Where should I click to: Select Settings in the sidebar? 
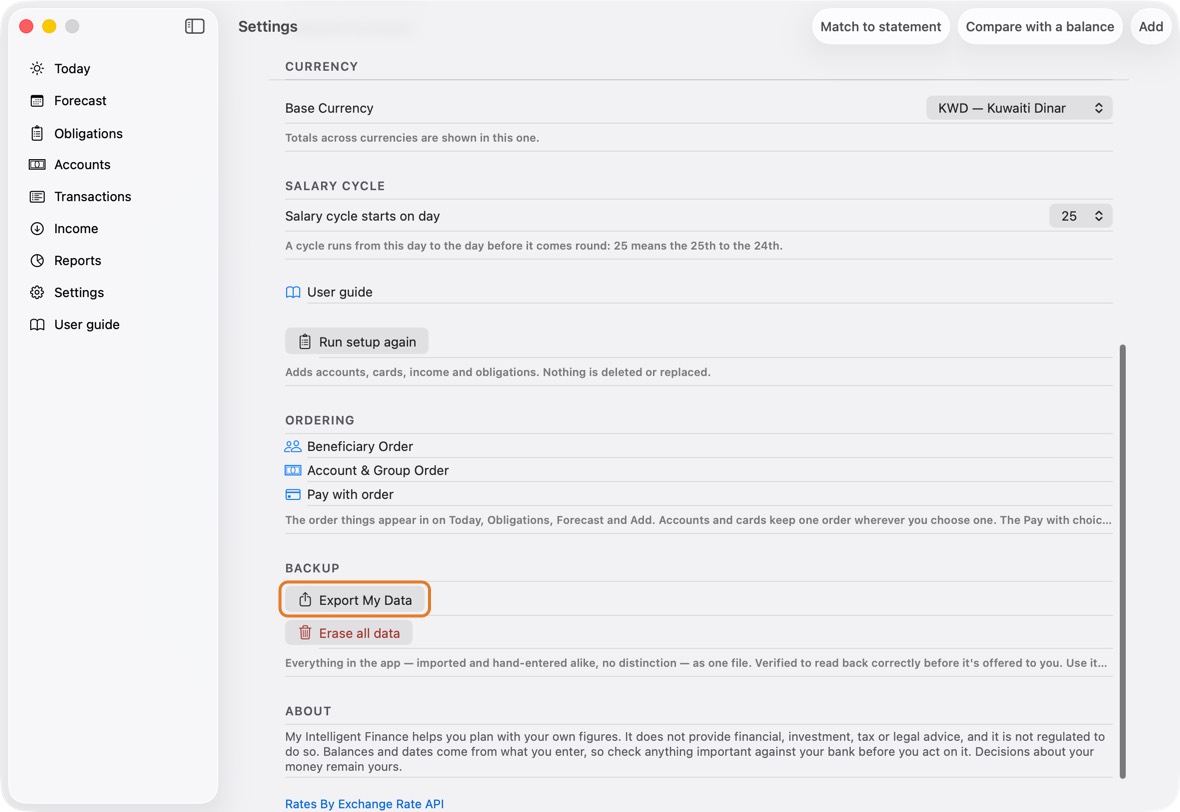click(x=79, y=293)
